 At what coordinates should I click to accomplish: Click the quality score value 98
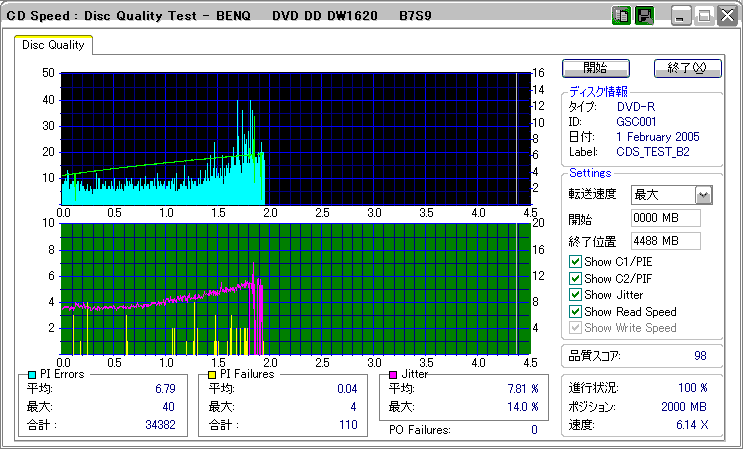point(700,356)
